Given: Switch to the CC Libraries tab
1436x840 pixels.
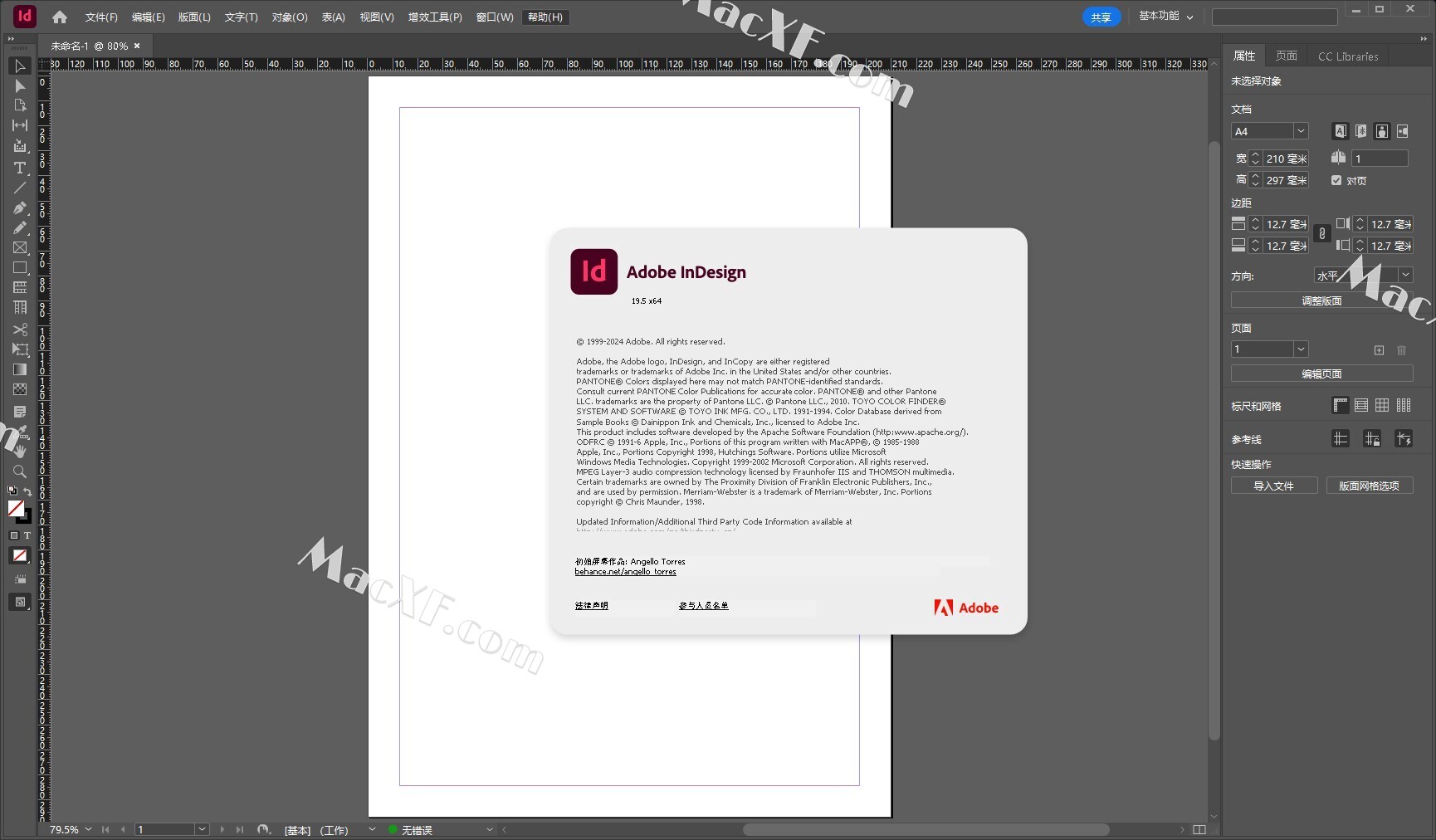Looking at the screenshot, I should click(1348, 56).
